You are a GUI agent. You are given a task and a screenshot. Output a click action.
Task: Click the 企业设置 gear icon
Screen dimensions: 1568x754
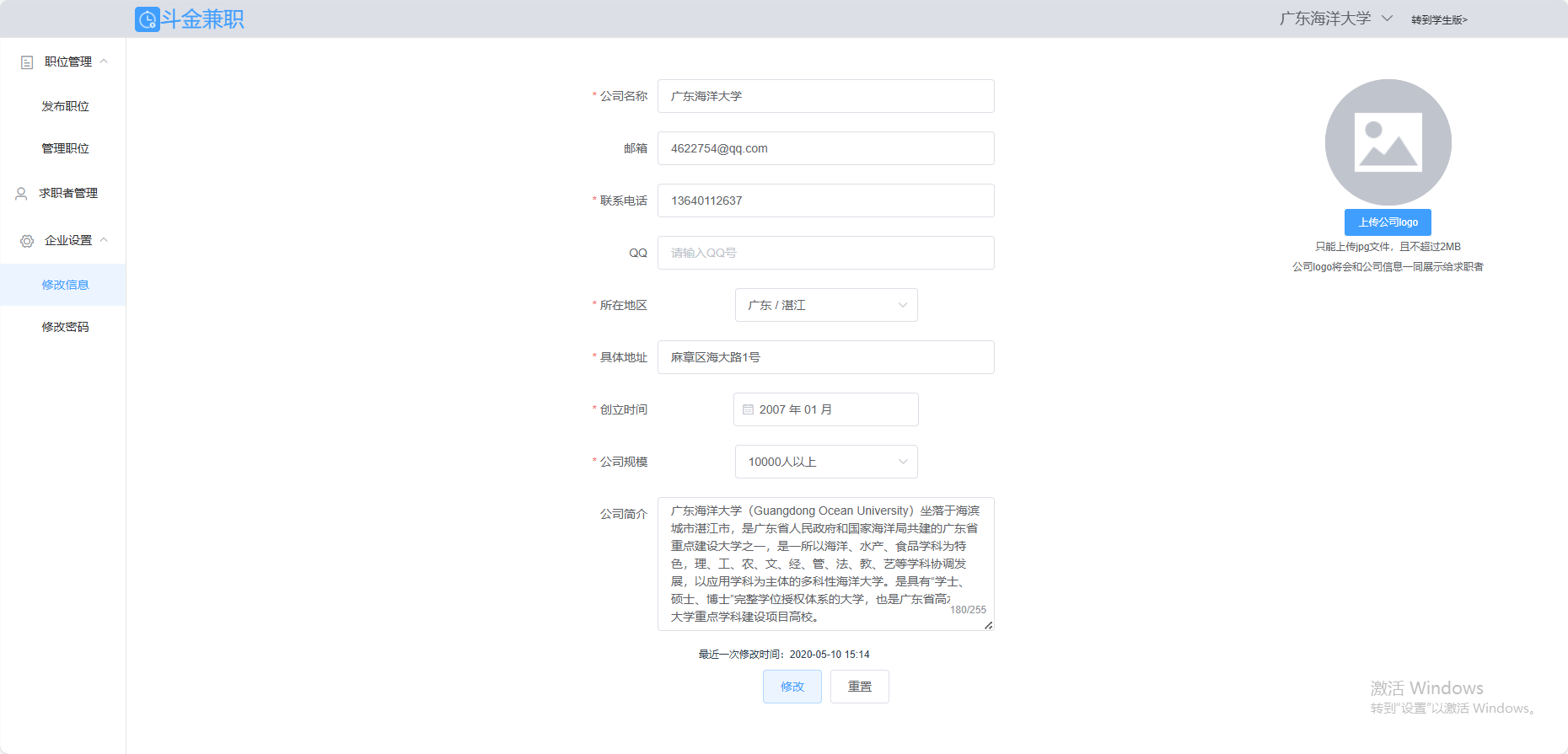[27, 241]
